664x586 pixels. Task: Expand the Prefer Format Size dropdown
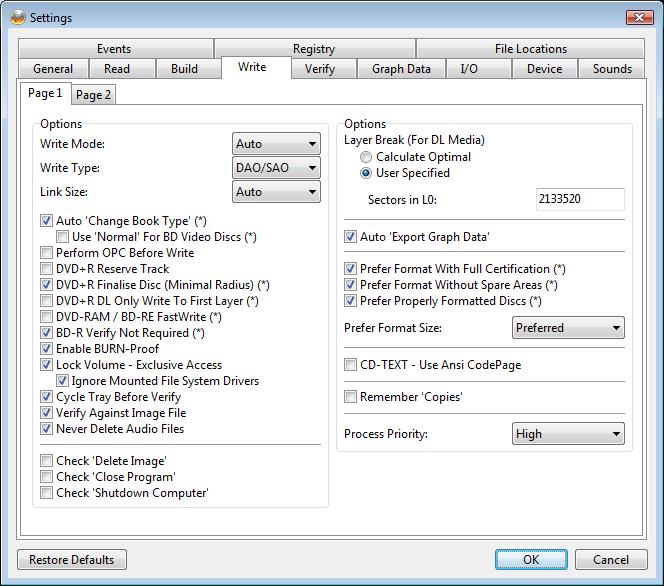click(x=568, y=328)
